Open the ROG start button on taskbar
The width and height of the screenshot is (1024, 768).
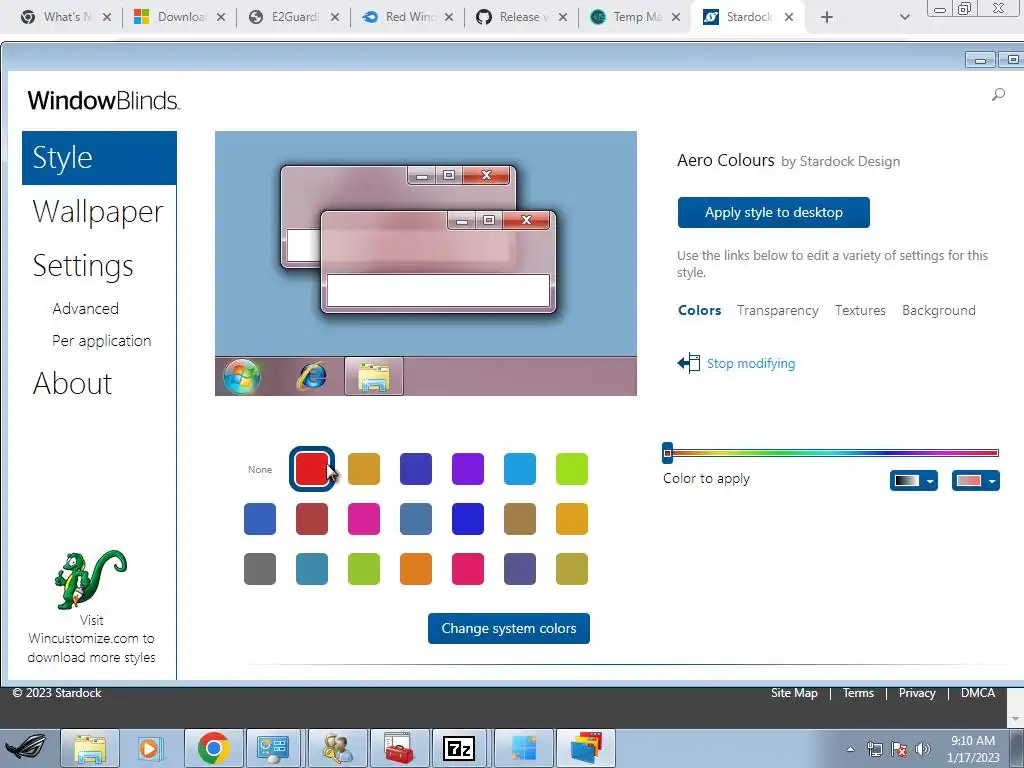26,748
